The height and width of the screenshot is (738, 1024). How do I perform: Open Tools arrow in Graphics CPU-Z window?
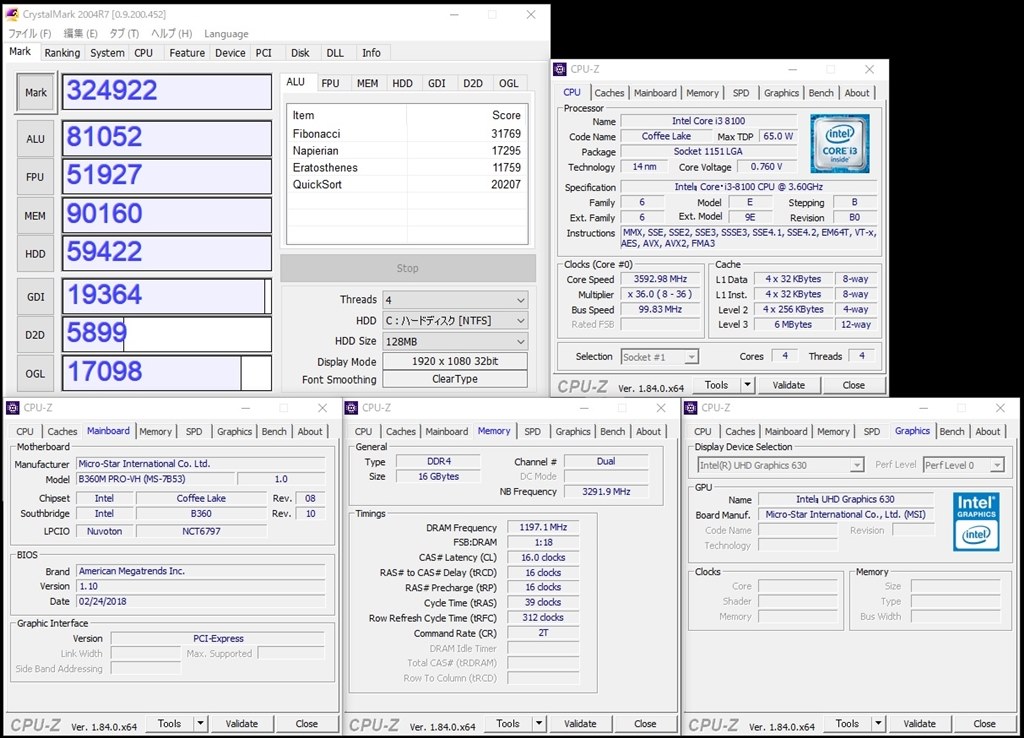point(878,724)
